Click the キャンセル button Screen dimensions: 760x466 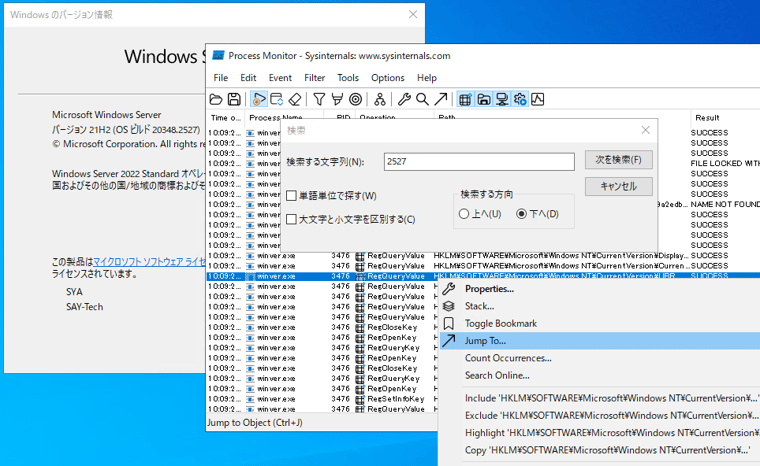[x=618, y=186]
